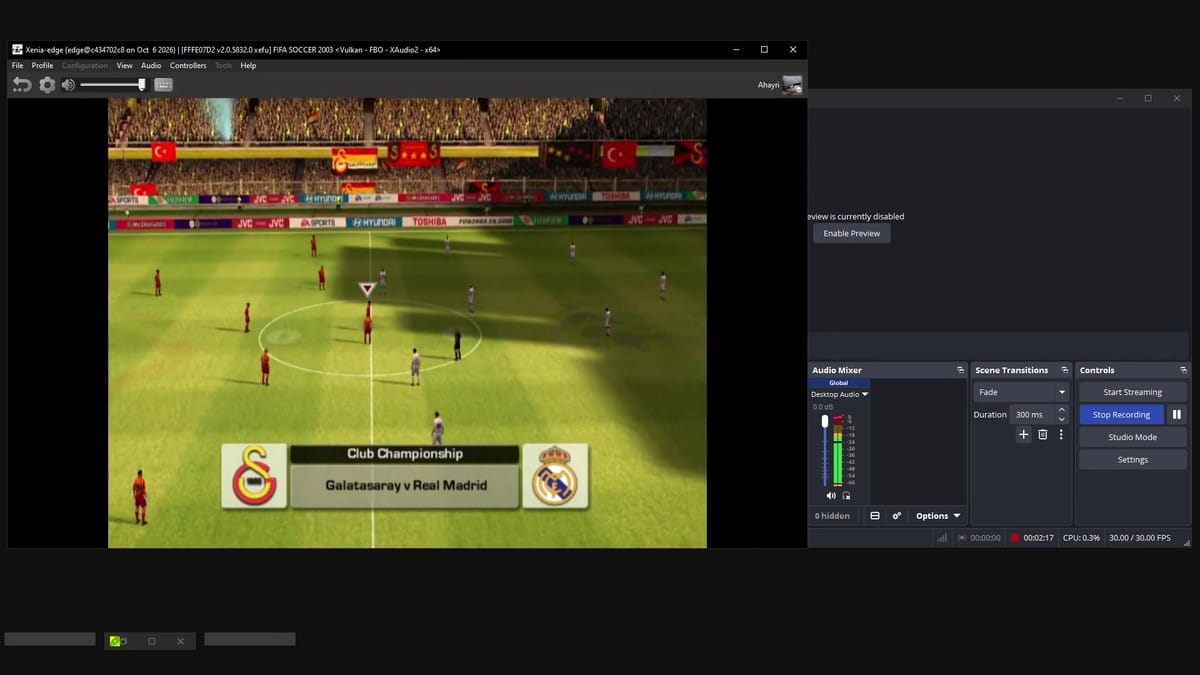Toggle Audio Mixer layout icon
The image size is (1200, 675).
pyautogui.click(x=875, y=516)
